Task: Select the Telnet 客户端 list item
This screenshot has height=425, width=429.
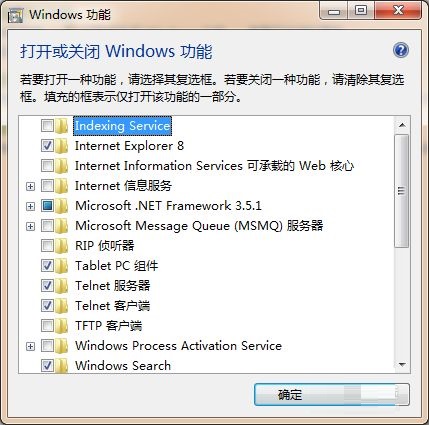Action: click(x=112, y=306)
